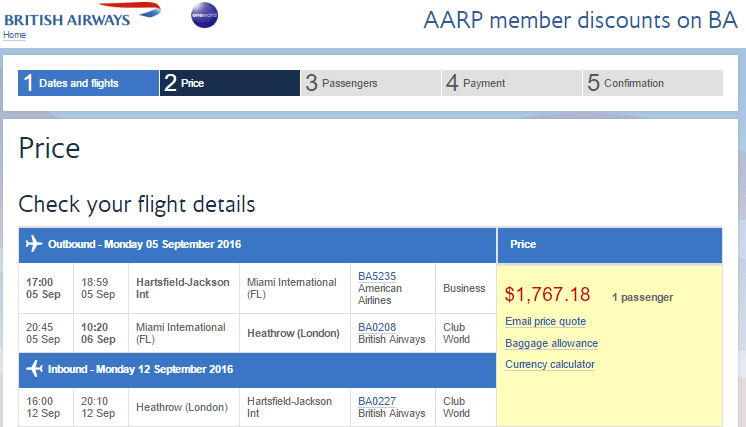Click 'American Airlines' operator text
Screen dimensions: 746x427
(x=380, y=294)
